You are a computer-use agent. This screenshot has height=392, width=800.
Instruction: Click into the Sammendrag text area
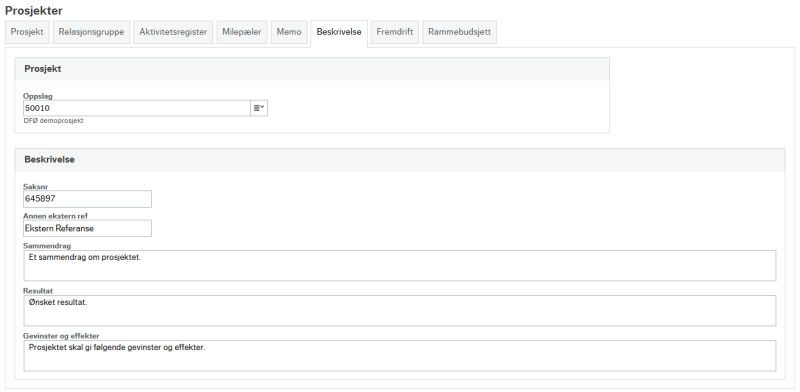point(399,265)
